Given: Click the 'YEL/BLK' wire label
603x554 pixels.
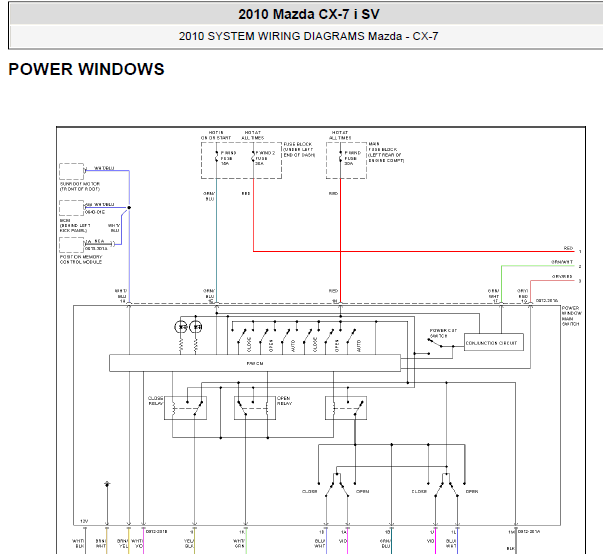Looking at the screenshot, I should coord(189,543).
